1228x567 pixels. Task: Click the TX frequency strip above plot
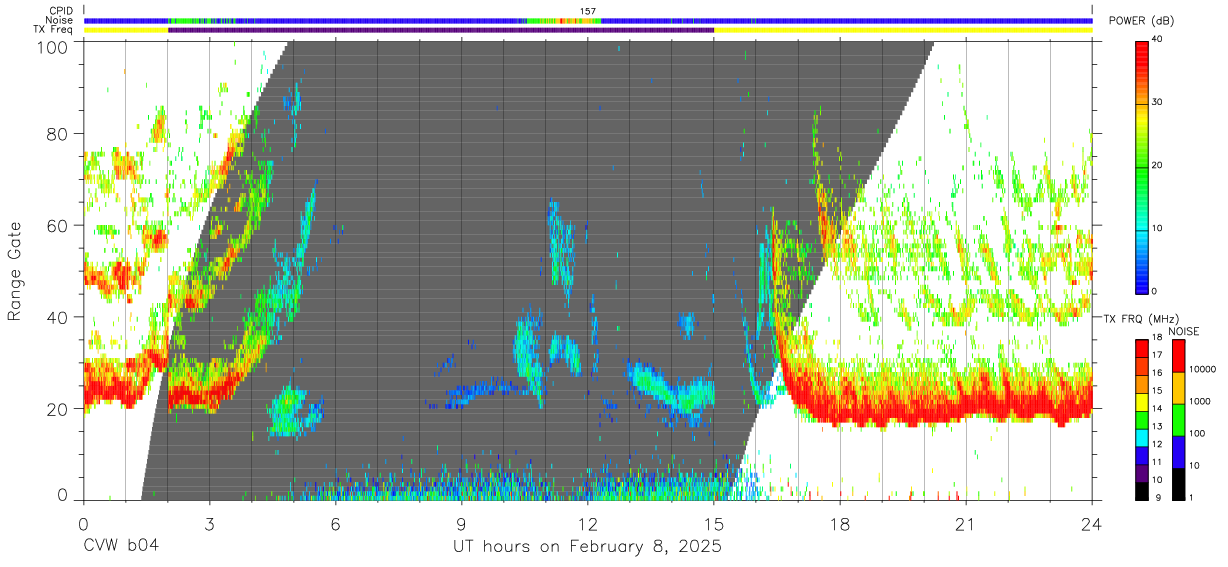pos(588,30)
